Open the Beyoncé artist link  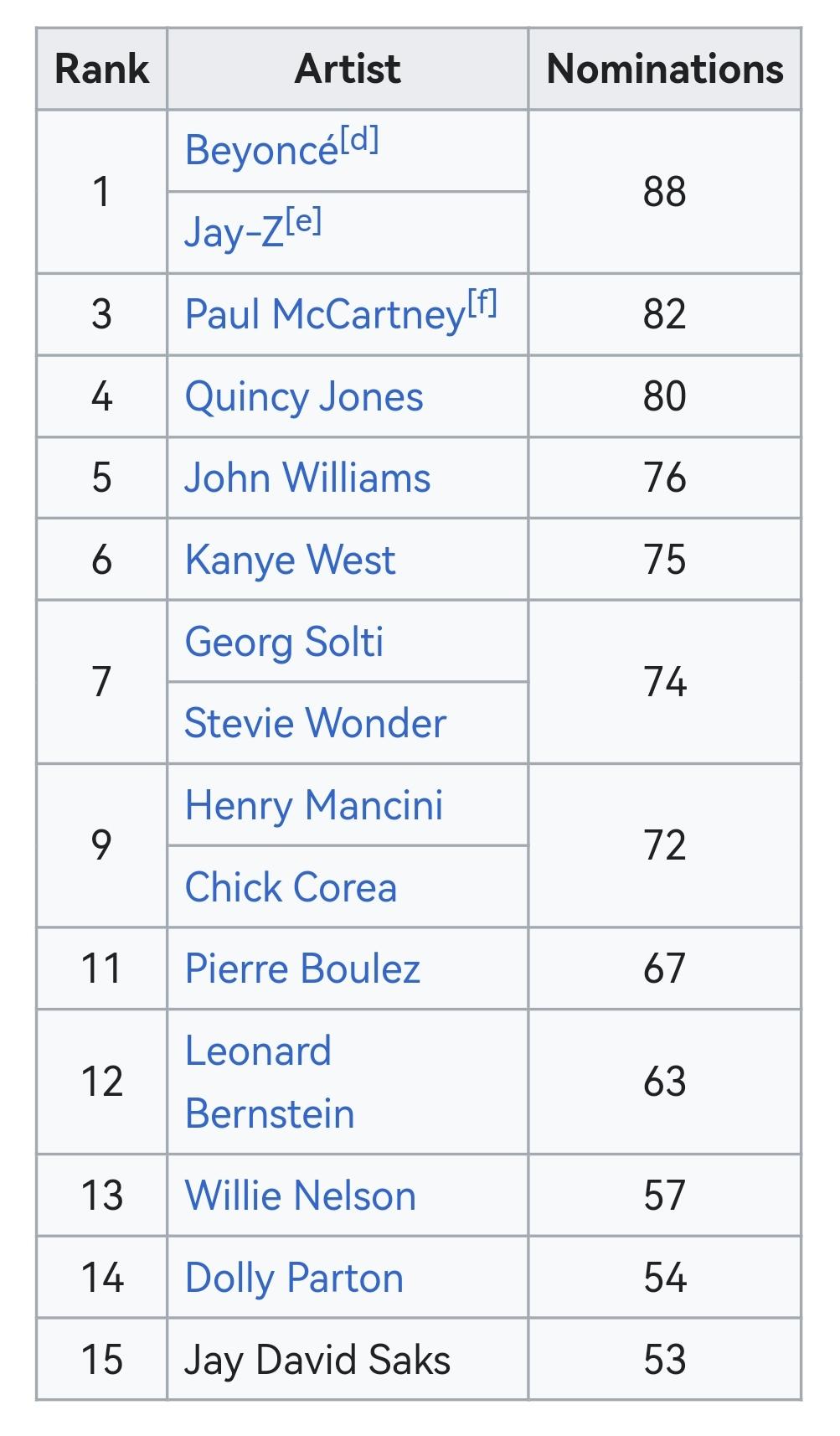tap(261, 151)
